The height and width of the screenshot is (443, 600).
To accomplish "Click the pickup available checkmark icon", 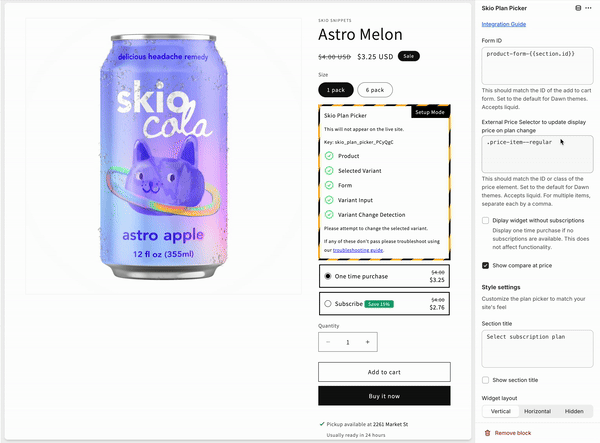I will click(x=322, y=424).
